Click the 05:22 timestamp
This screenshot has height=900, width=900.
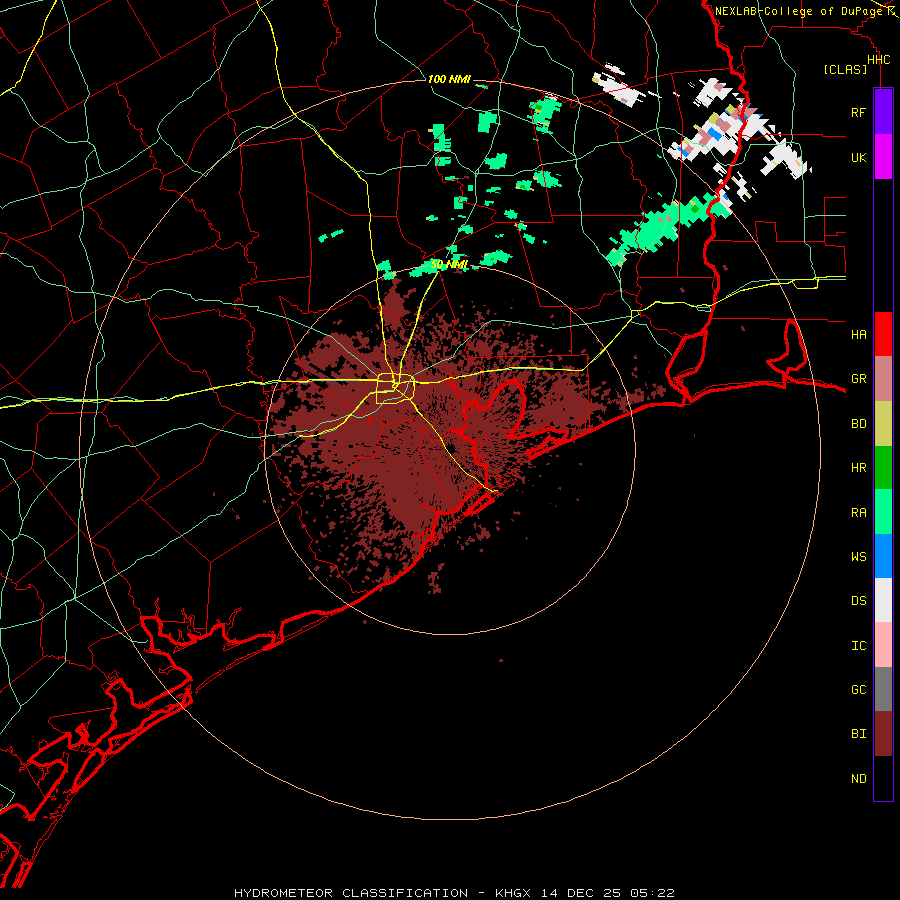(651, 893)
